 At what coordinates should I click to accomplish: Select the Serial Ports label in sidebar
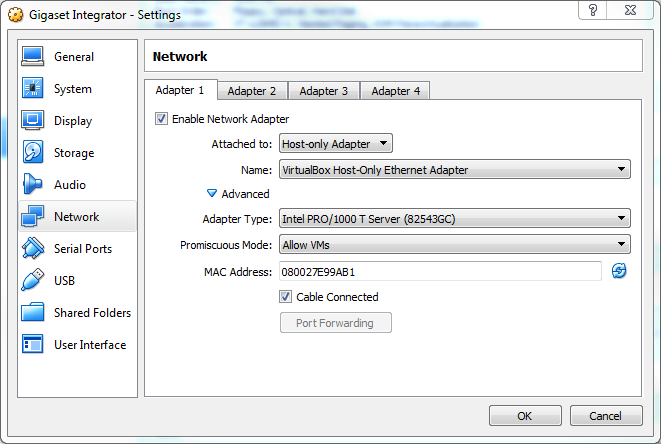tap(83, 248)
